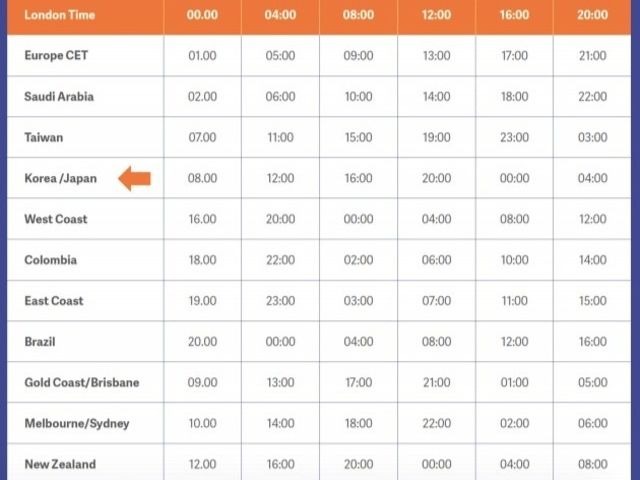Select the Melbourne/Sydney row label
The width and height of the screenshot is (640, 480).
point(77,423)
